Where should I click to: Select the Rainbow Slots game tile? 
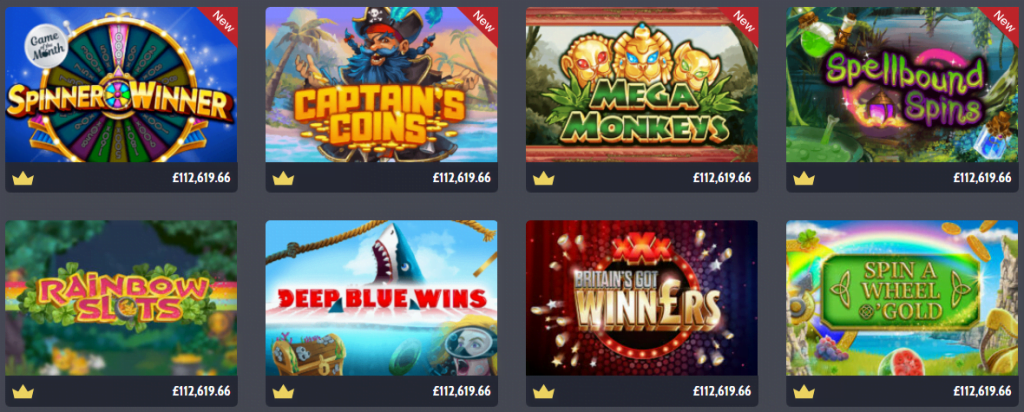click(x=121, y=298)
